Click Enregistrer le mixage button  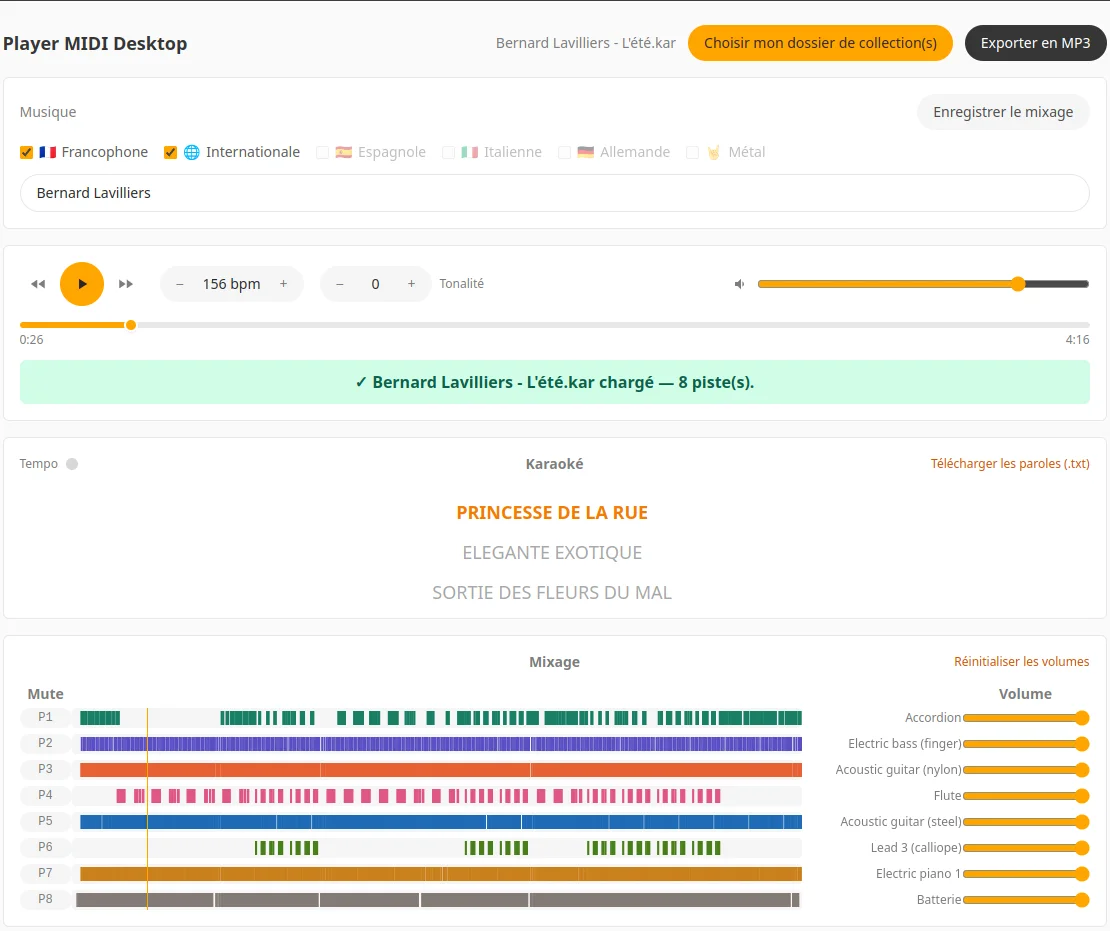[1002, 112]
